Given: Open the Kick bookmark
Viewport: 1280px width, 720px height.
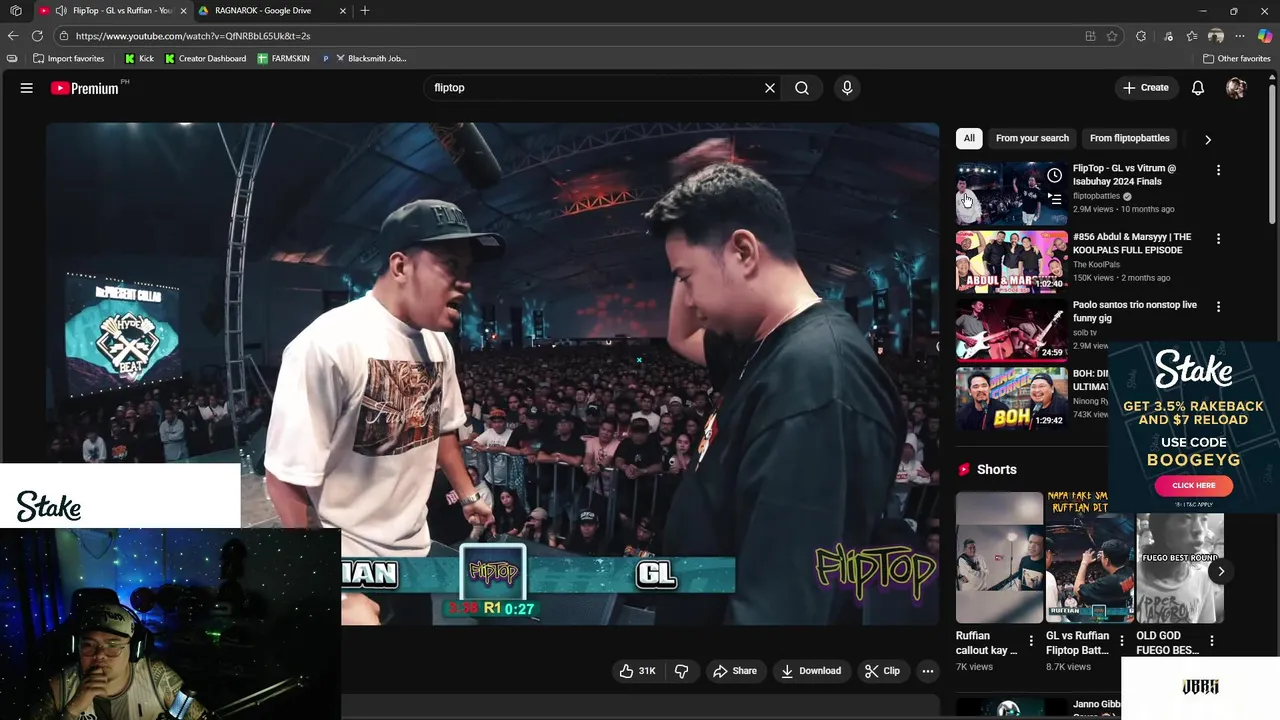Looking at the screenshot, I should [x=139, y=59].
